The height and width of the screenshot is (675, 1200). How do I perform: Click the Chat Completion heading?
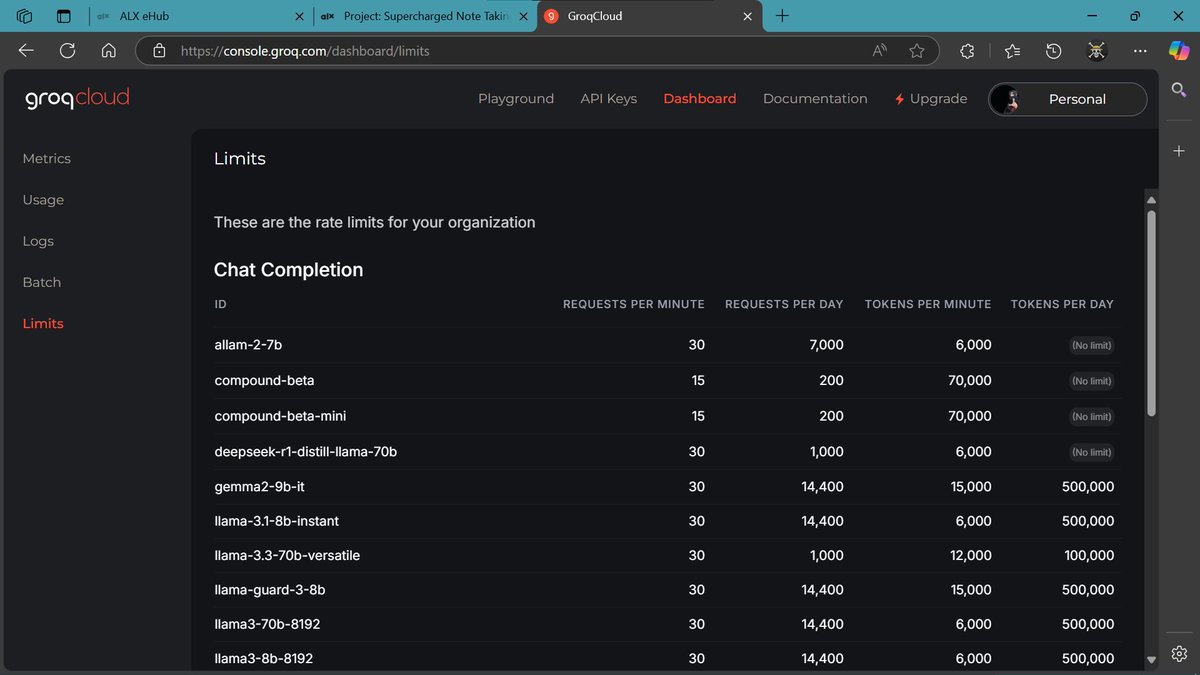click(288, 270)
